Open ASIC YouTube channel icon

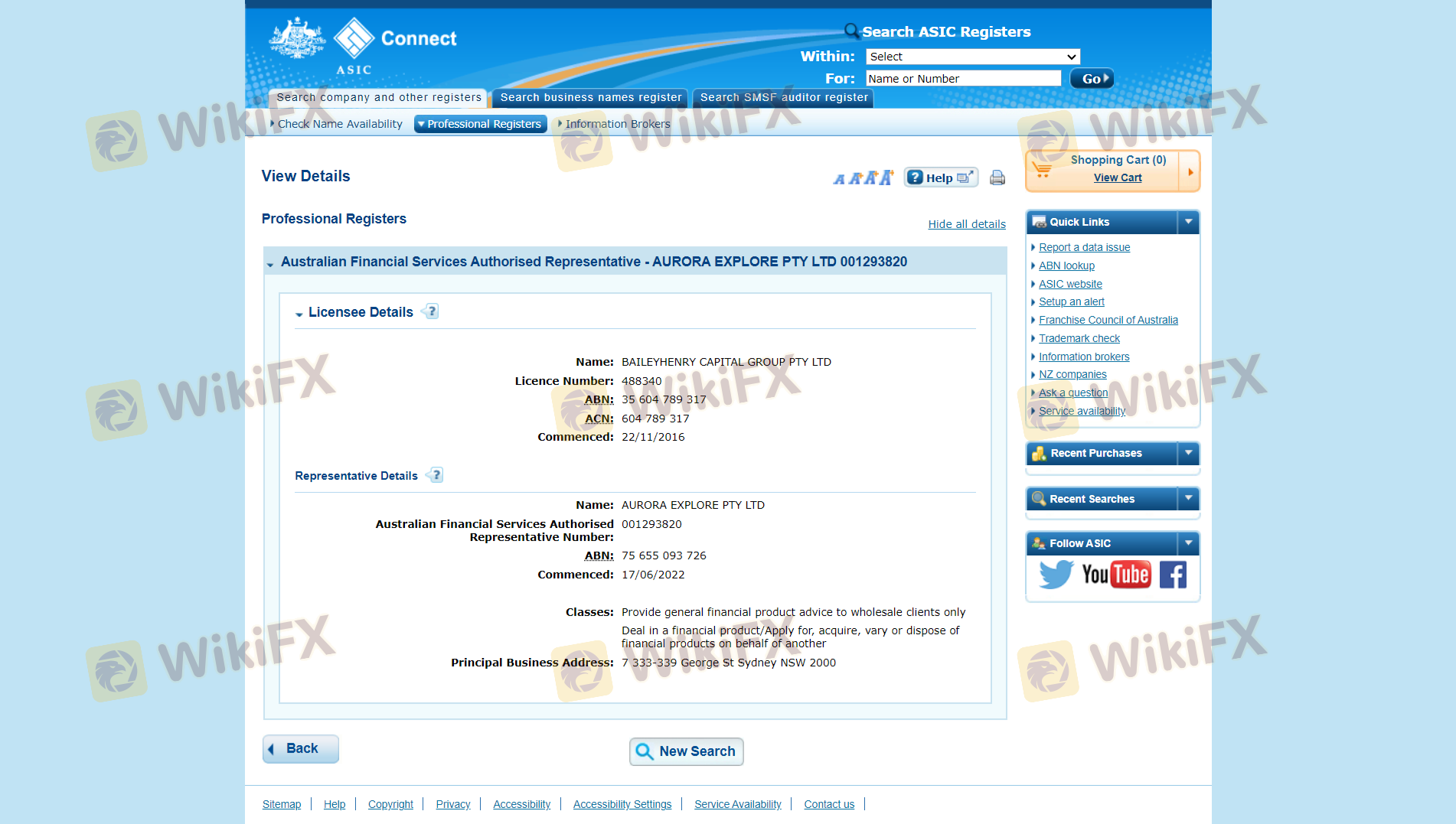1115,575
